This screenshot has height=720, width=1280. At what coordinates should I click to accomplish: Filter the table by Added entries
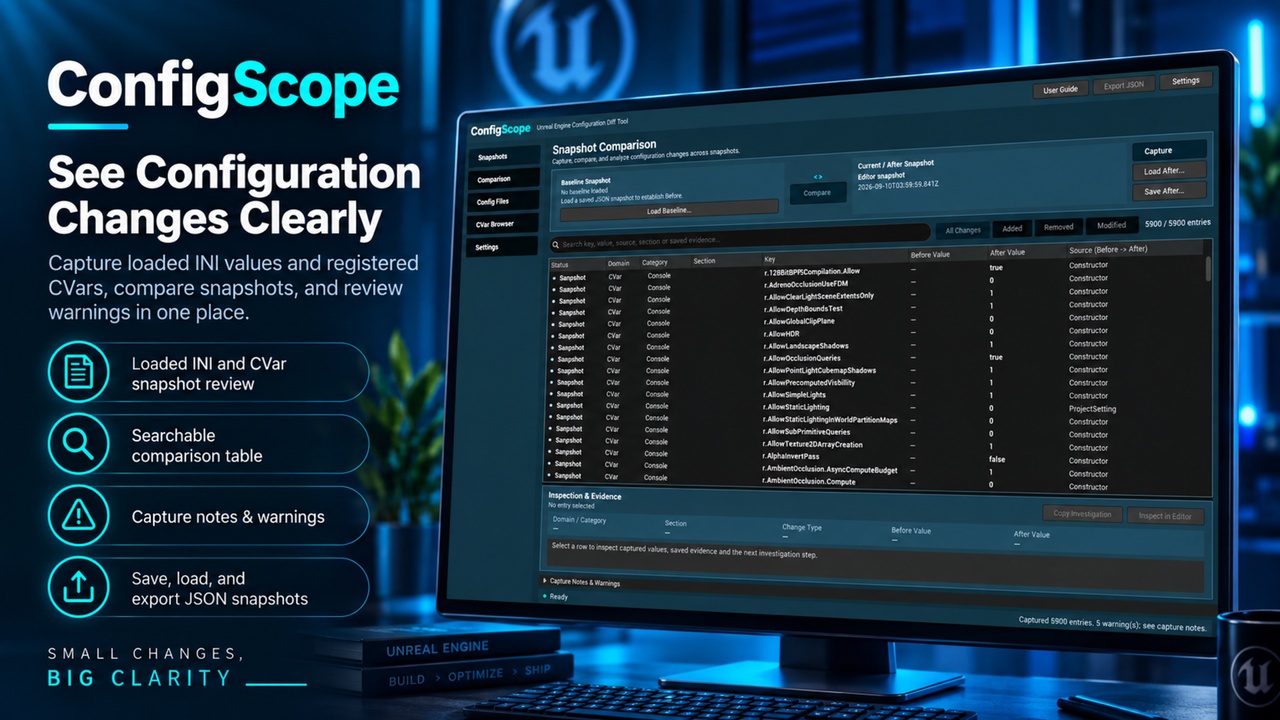[x=1012, y=228]
